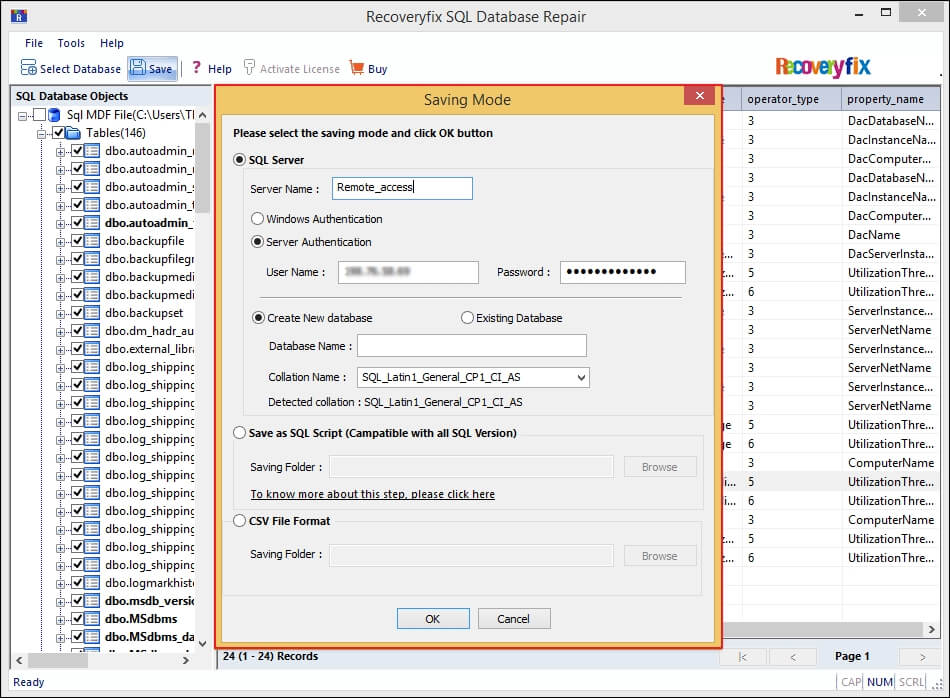The height and width of the screenshot is (698, 950).
Task: Open the 'please click here' help link
Action: click(x=373, y=494)
